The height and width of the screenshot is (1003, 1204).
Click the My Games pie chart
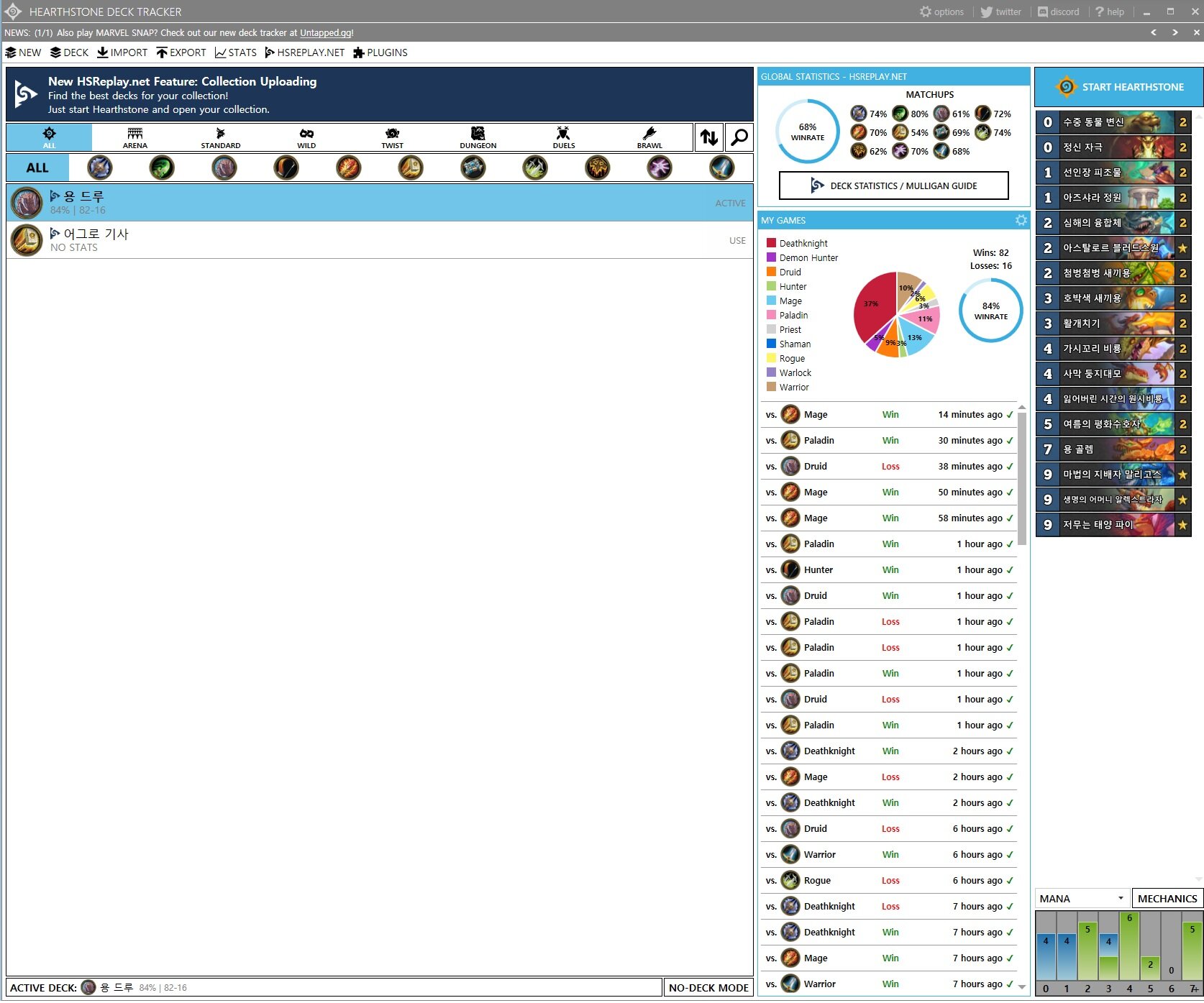click(897, 314)
